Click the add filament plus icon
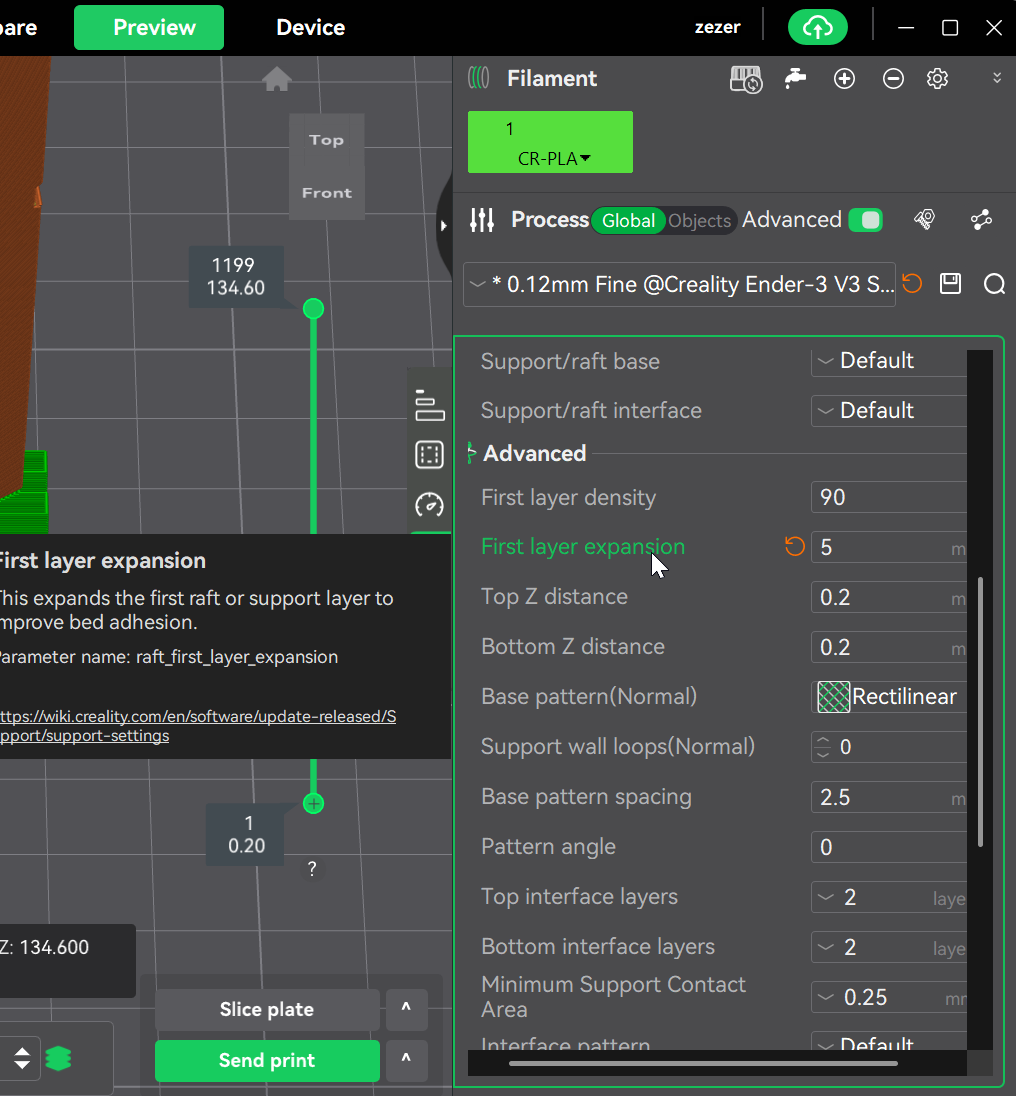1016x1096 pixels. point(844,79)
